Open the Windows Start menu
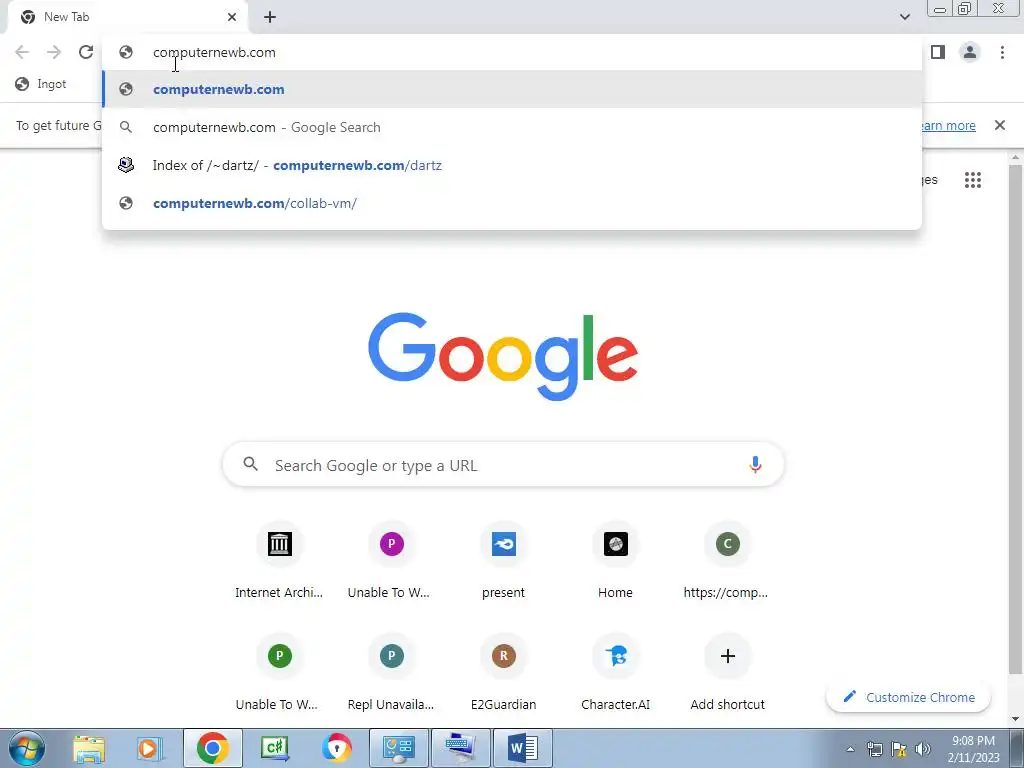The height and width of the screenshot is (768, 1024). (x=27, y=748)
